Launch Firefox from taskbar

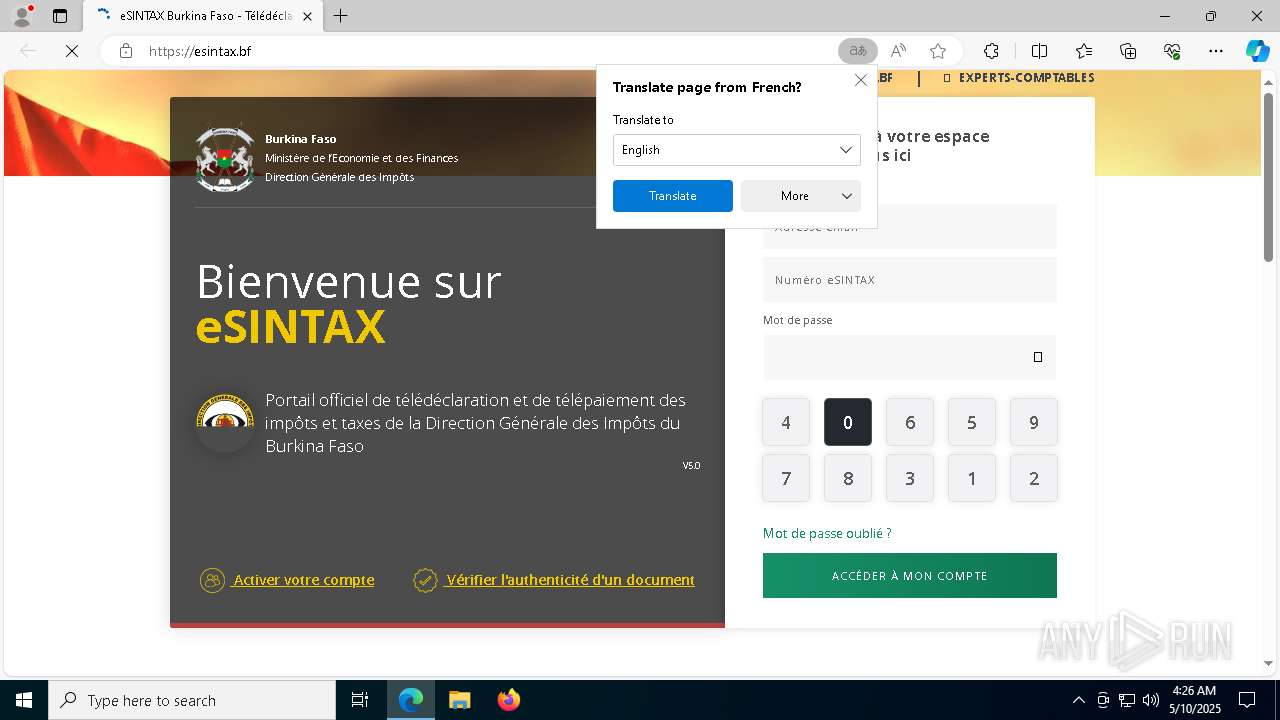508,700
